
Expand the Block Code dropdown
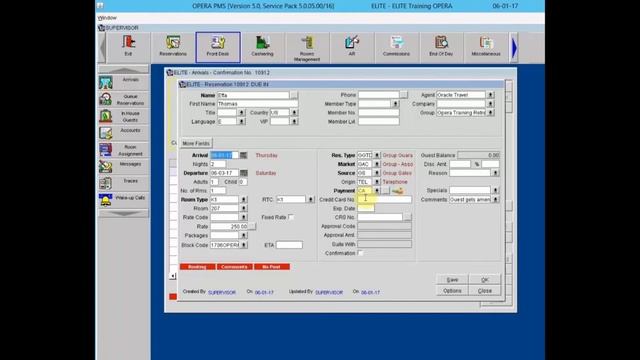point(243,245)
